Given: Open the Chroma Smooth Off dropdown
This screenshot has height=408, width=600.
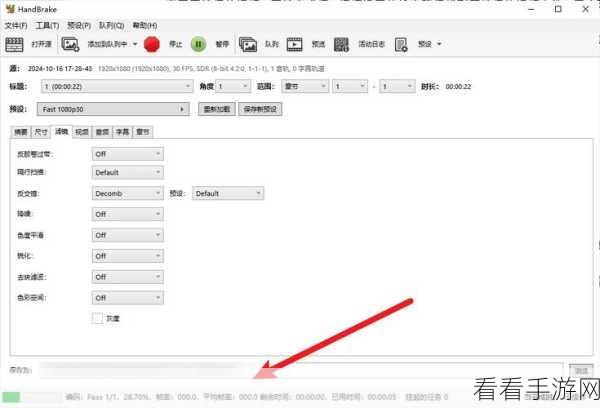Looking at the screenshot, I should coord(128,235).
